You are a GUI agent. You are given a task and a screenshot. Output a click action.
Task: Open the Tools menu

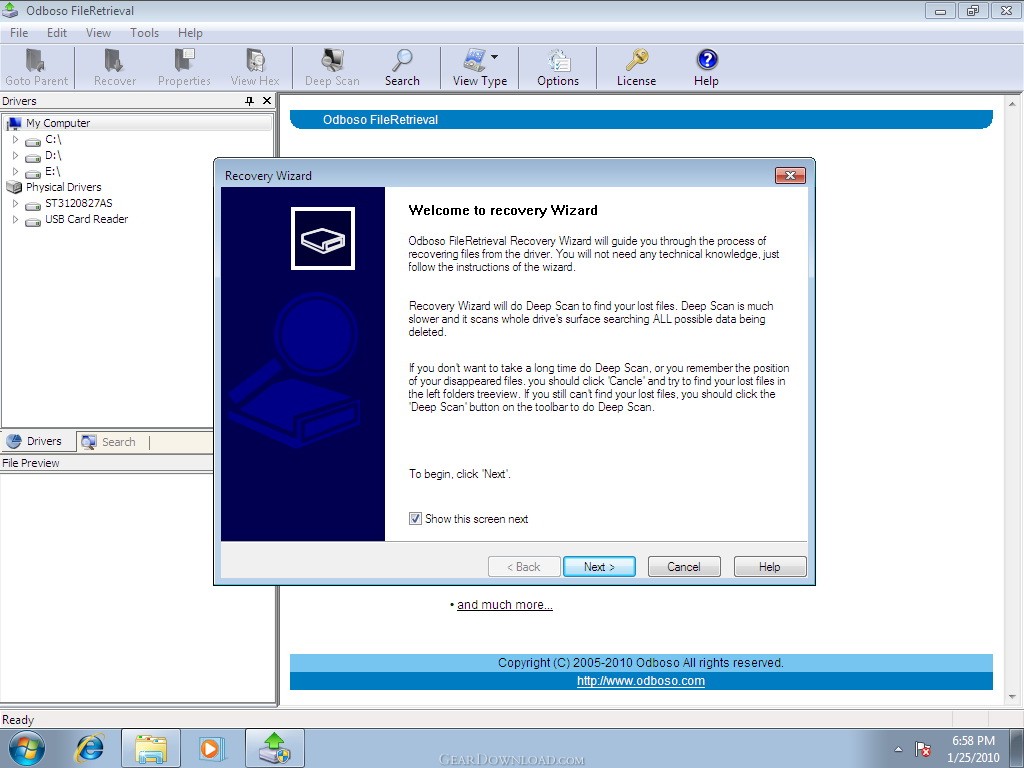pyautogui.click(x=144, y=33)
